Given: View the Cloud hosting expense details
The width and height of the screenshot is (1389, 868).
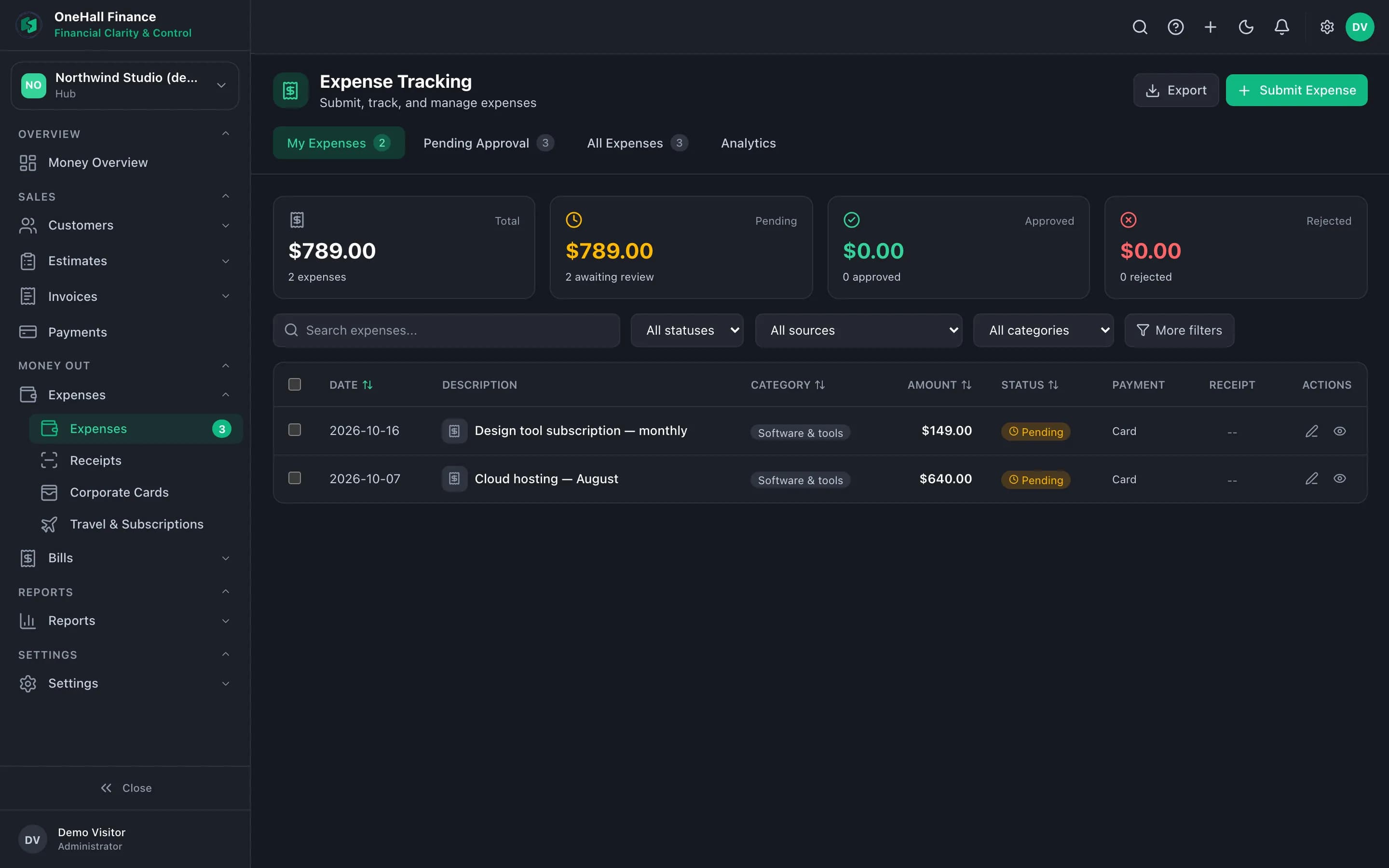Looking at the screenshot, I should (1340, 479).
